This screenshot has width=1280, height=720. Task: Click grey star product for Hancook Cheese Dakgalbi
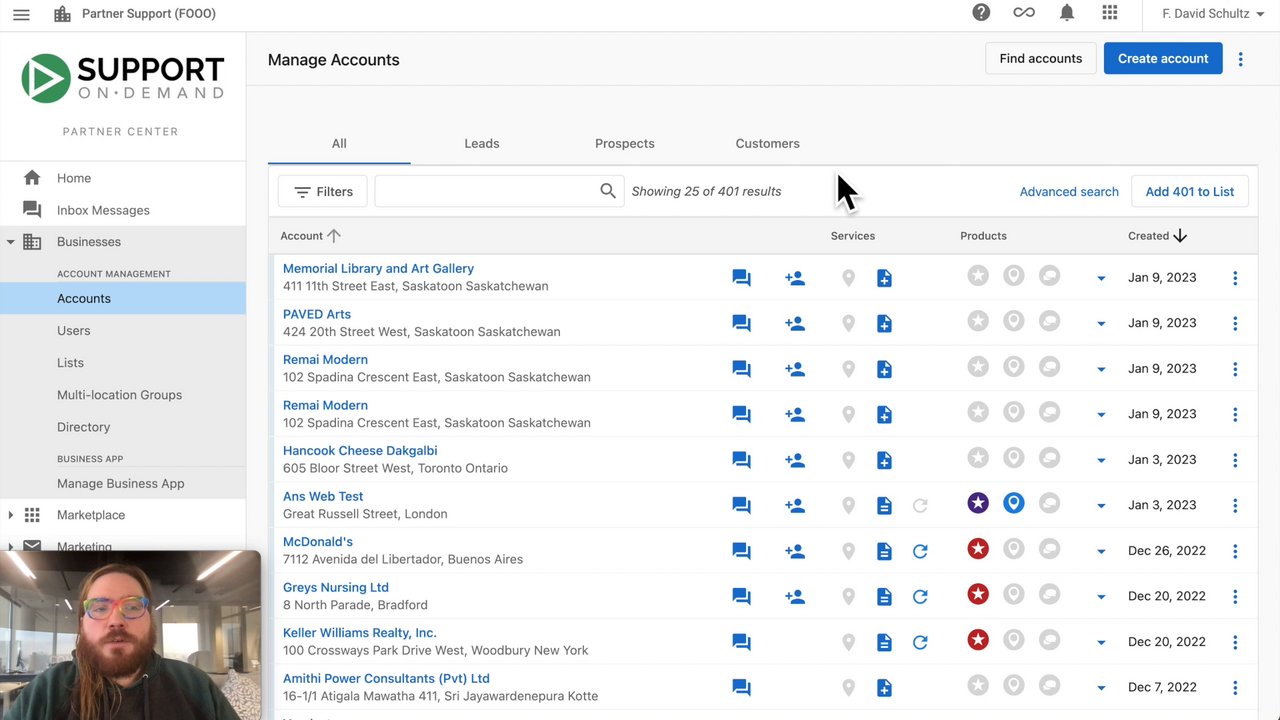(978, 458)
